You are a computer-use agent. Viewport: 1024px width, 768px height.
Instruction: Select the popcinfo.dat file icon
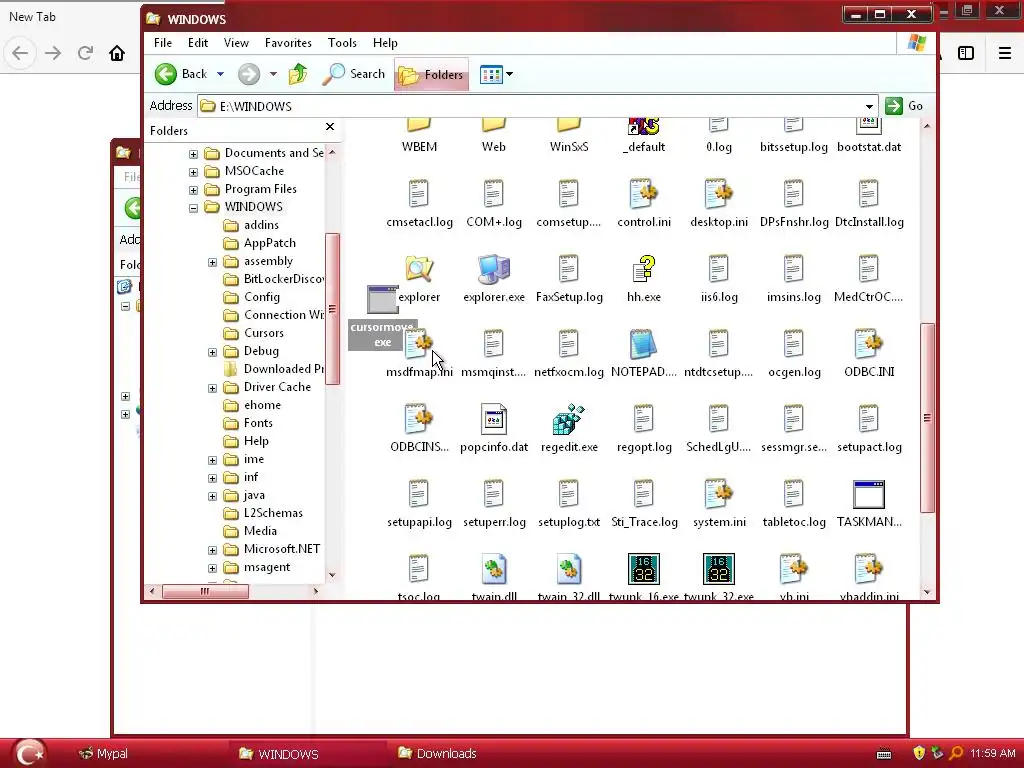[x=494, y=419]
